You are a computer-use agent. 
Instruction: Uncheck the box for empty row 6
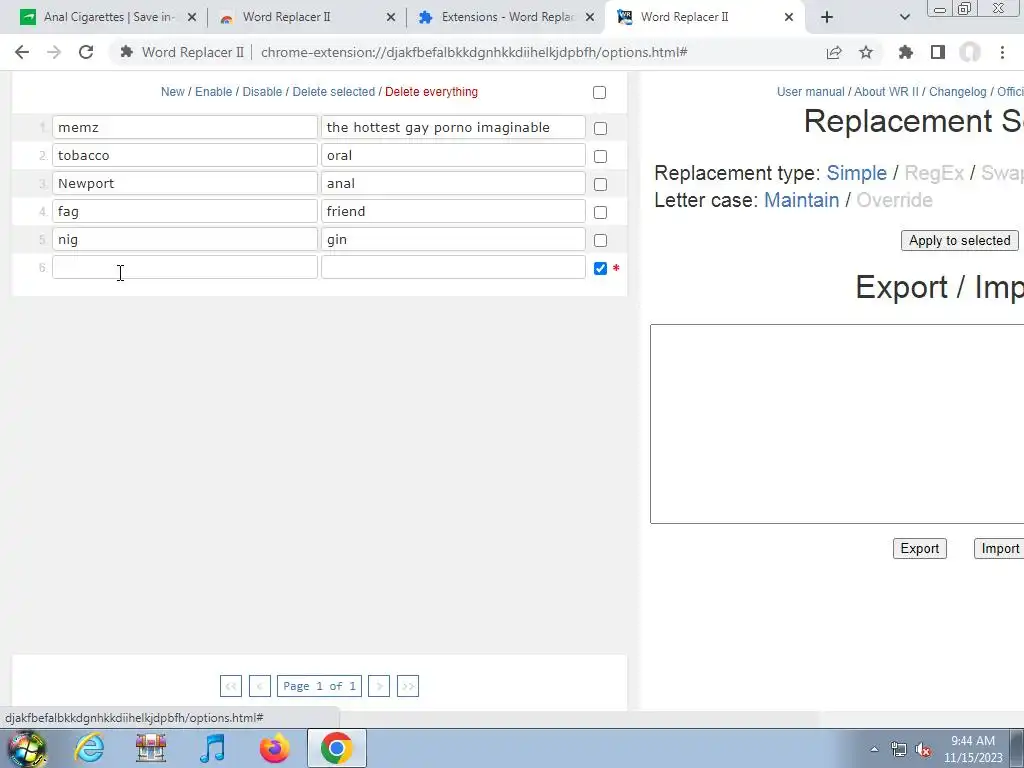click(600, 268)
